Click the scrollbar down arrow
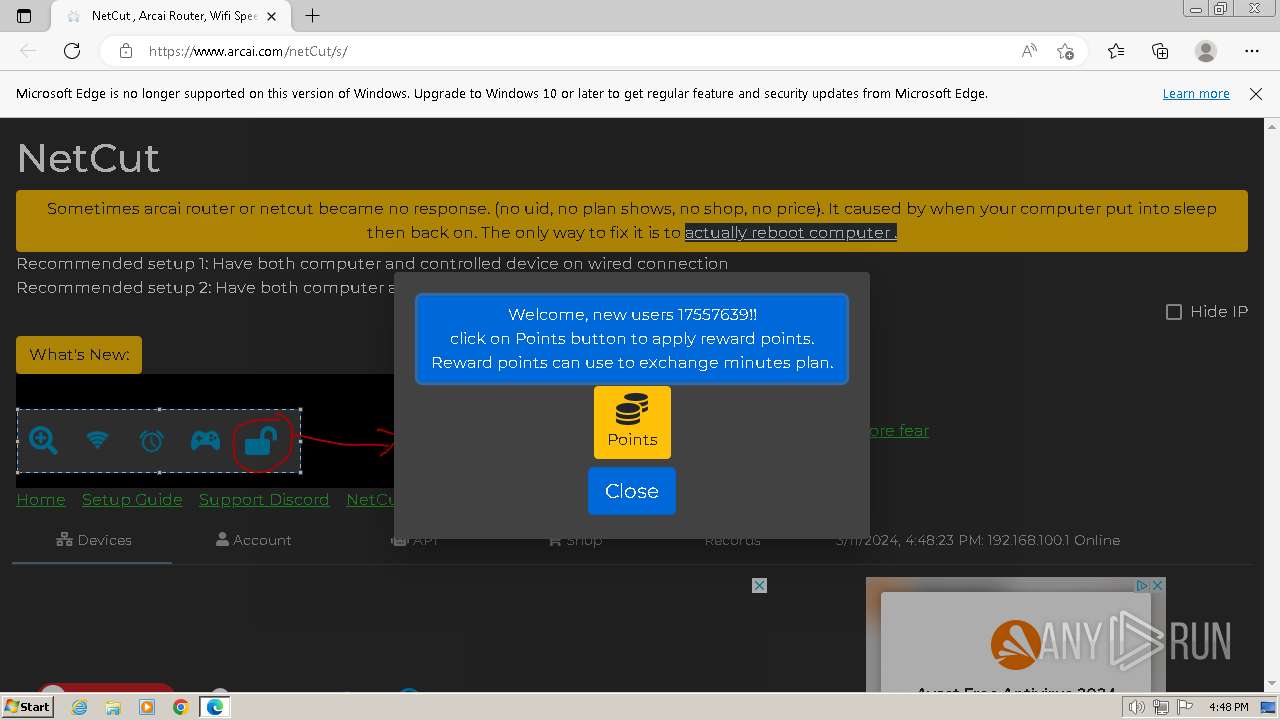 pyautogui.click(x=1272, y=684)
